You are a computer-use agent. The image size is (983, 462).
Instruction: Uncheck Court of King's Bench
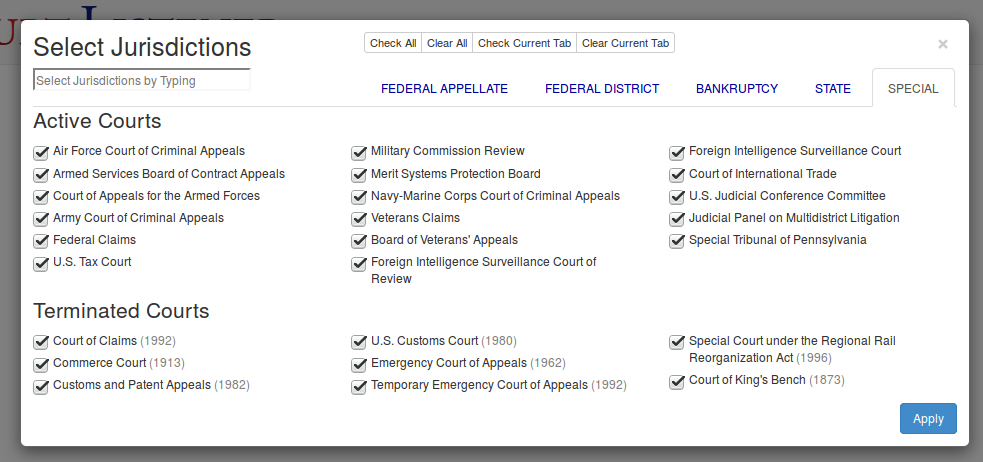(677, 381)
